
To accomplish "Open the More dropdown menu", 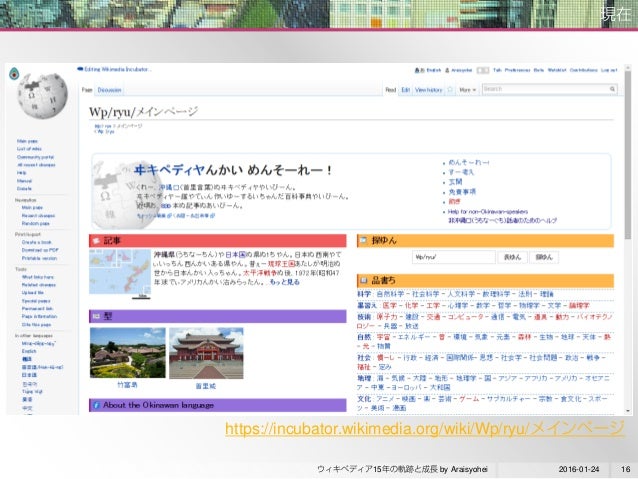I will (467, 90).
